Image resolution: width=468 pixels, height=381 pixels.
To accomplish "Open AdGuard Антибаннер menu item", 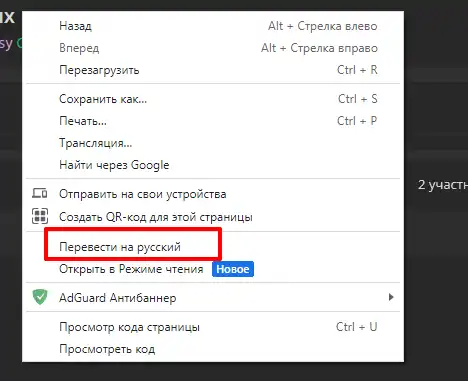I will pos(213,297).
